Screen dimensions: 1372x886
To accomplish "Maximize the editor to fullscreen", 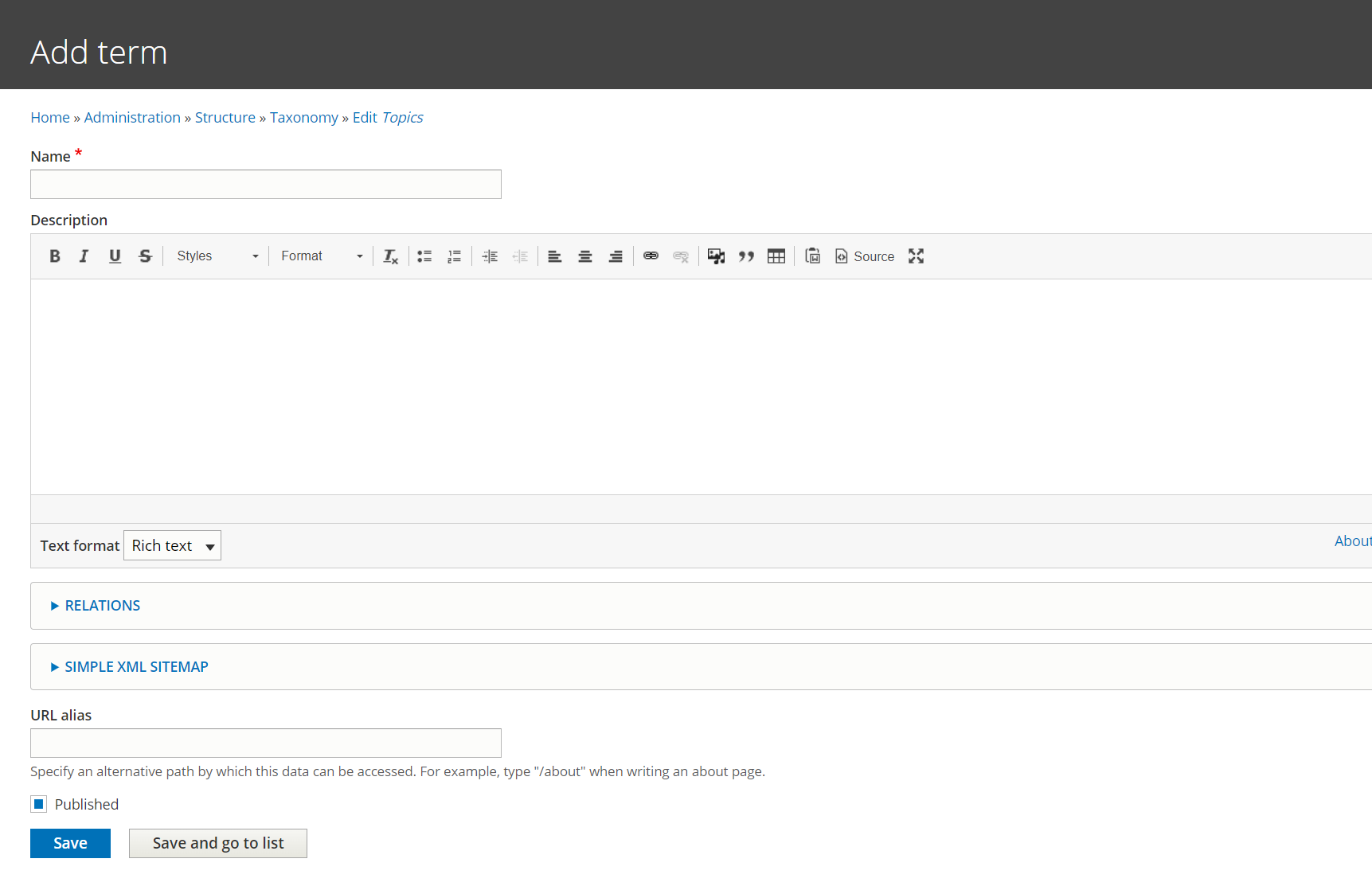I will tap(917, 256).
